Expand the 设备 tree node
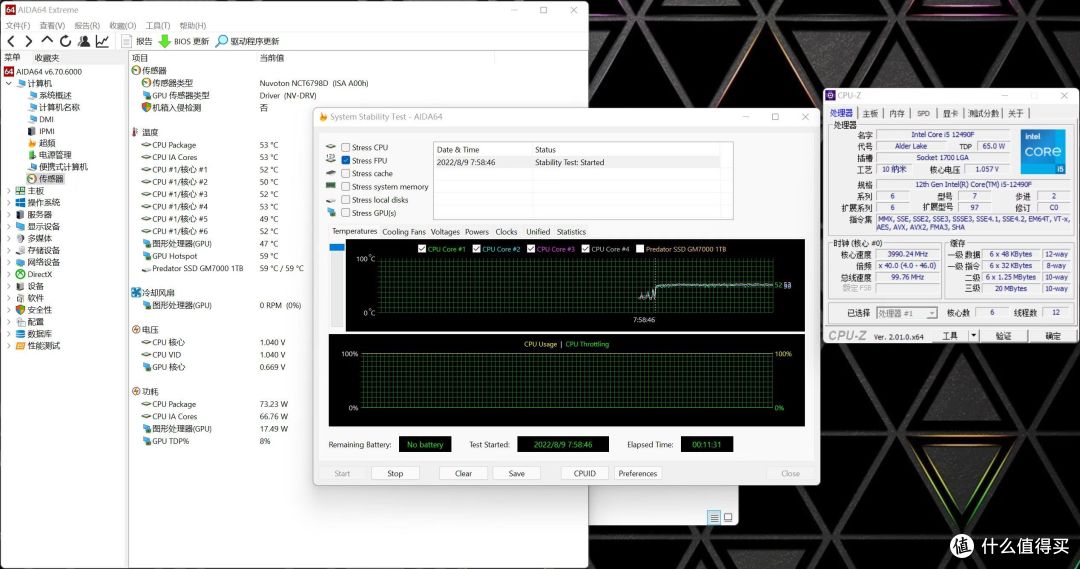 click(9, 287)
